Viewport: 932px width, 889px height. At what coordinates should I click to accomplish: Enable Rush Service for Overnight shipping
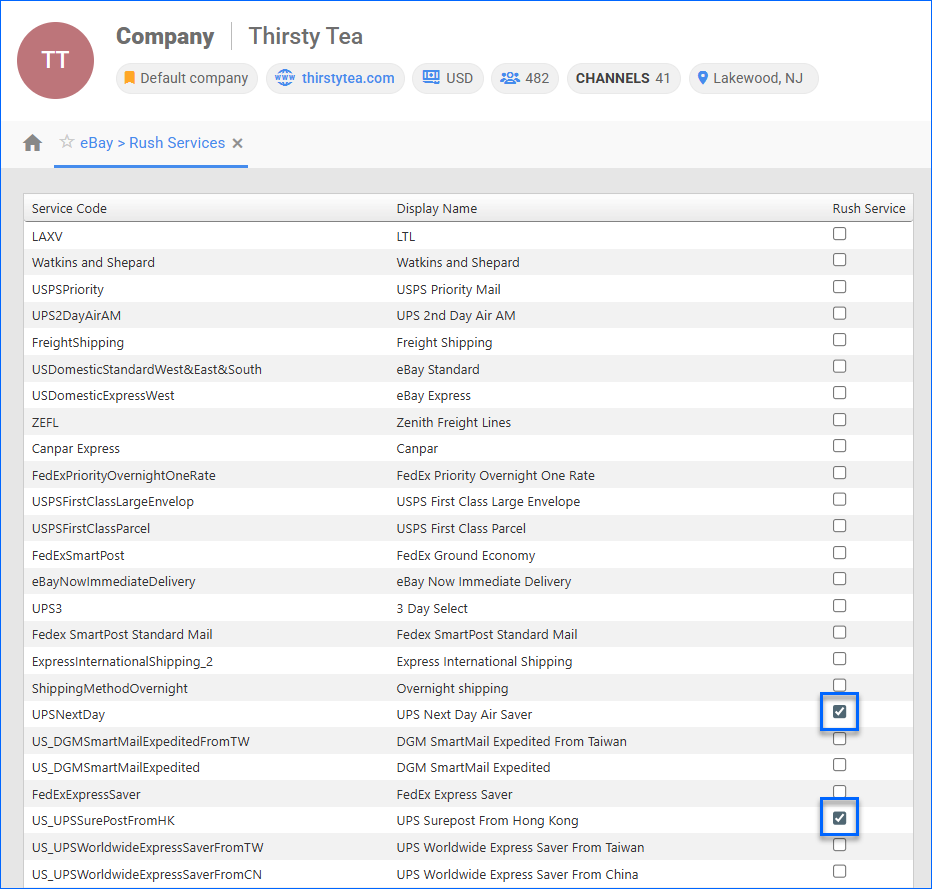click(840, 685)
